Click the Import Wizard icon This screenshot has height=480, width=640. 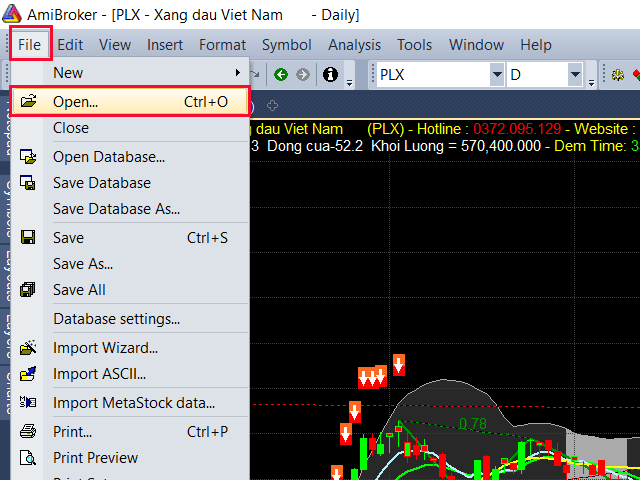pyautogui.click(x=28, y=347)
